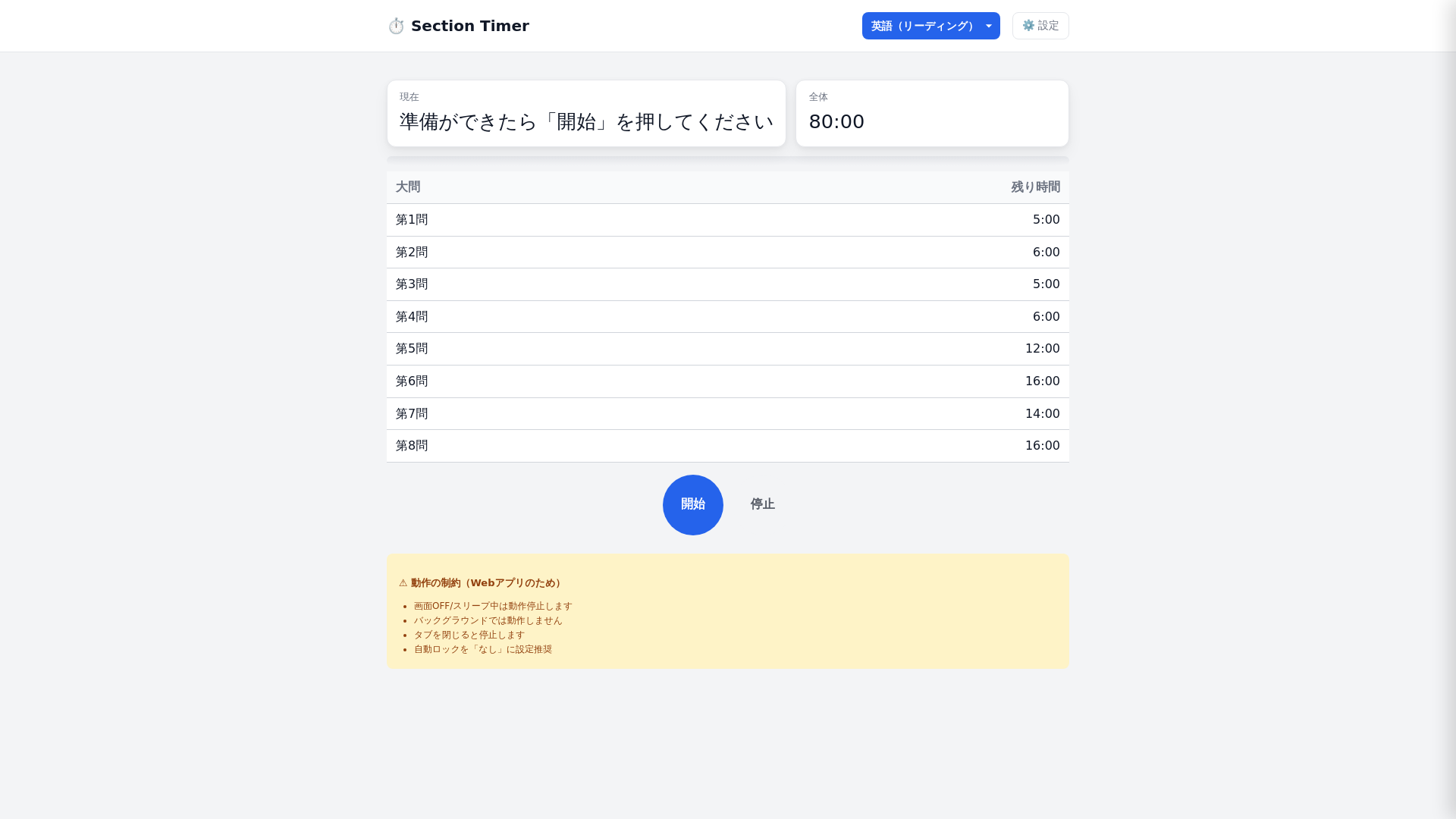This screenshot has height=819, width=1456.
Task: Click the 14:00 remaining time for 第7問
Action: (1042, 413)
